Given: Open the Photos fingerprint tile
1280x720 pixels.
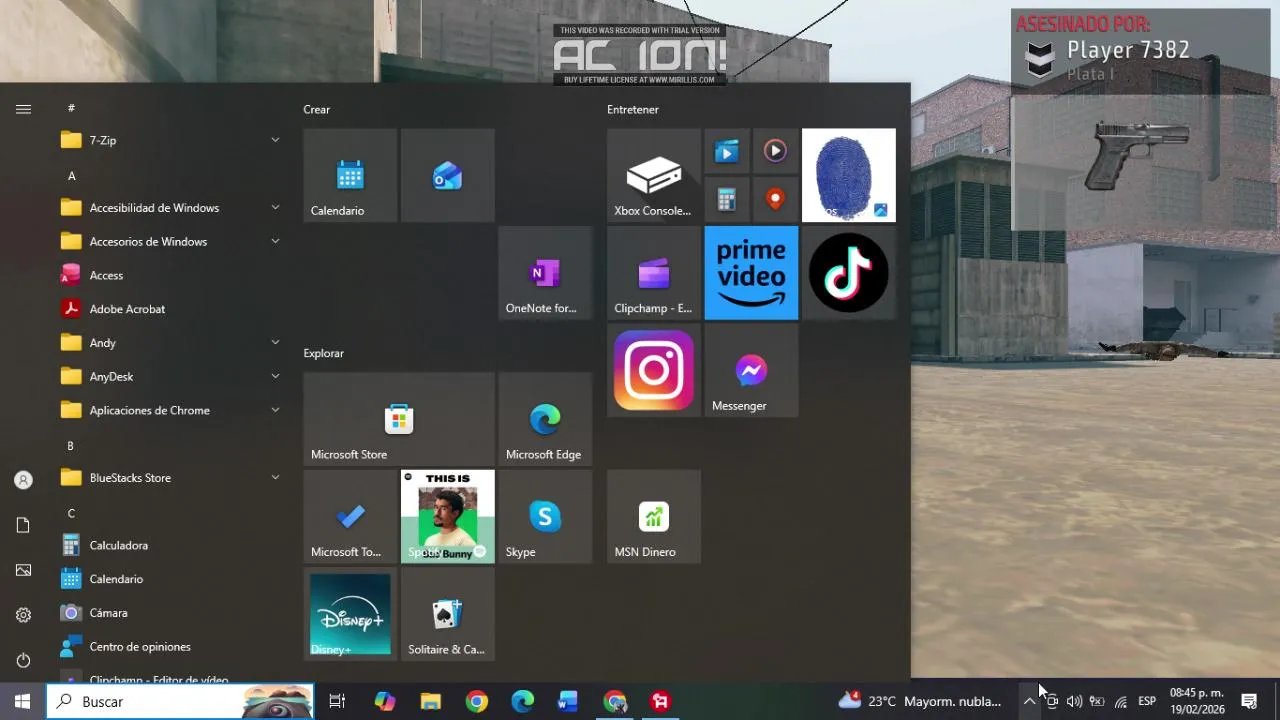Looking at the screenshot, I should point(848,175).
